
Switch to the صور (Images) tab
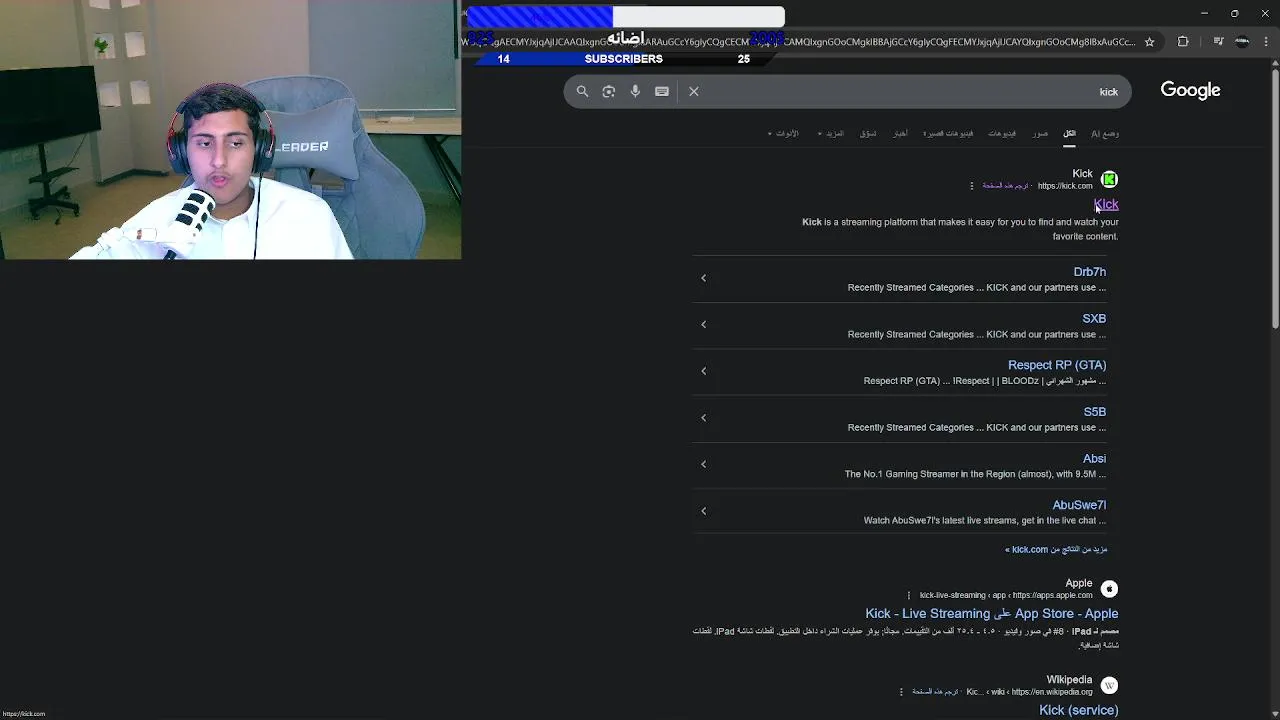(x=1041, y=133)
